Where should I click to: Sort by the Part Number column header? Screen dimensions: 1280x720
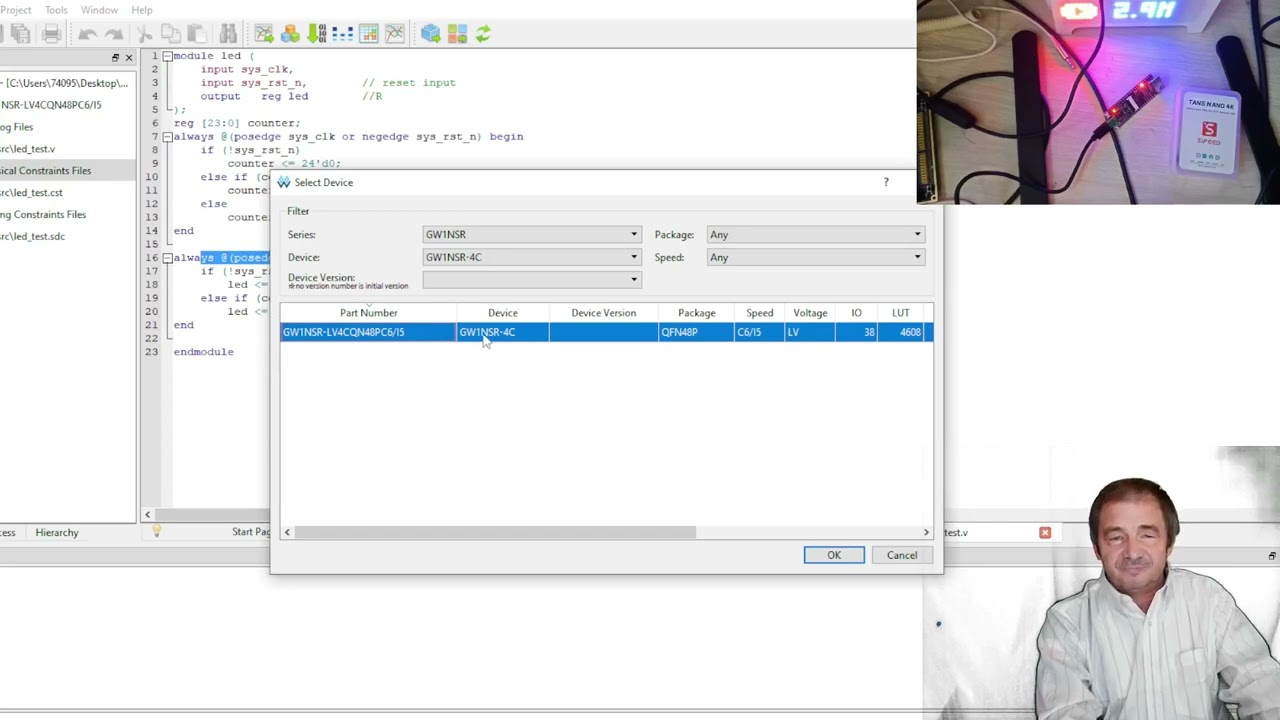pos(368,313)
